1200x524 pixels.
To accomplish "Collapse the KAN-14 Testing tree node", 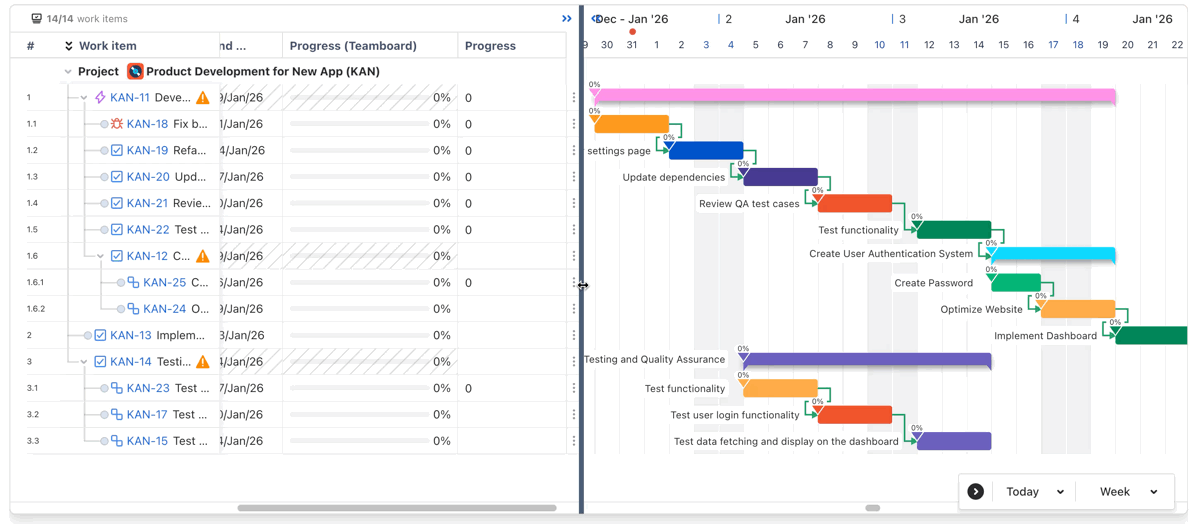I will point(84,362).
